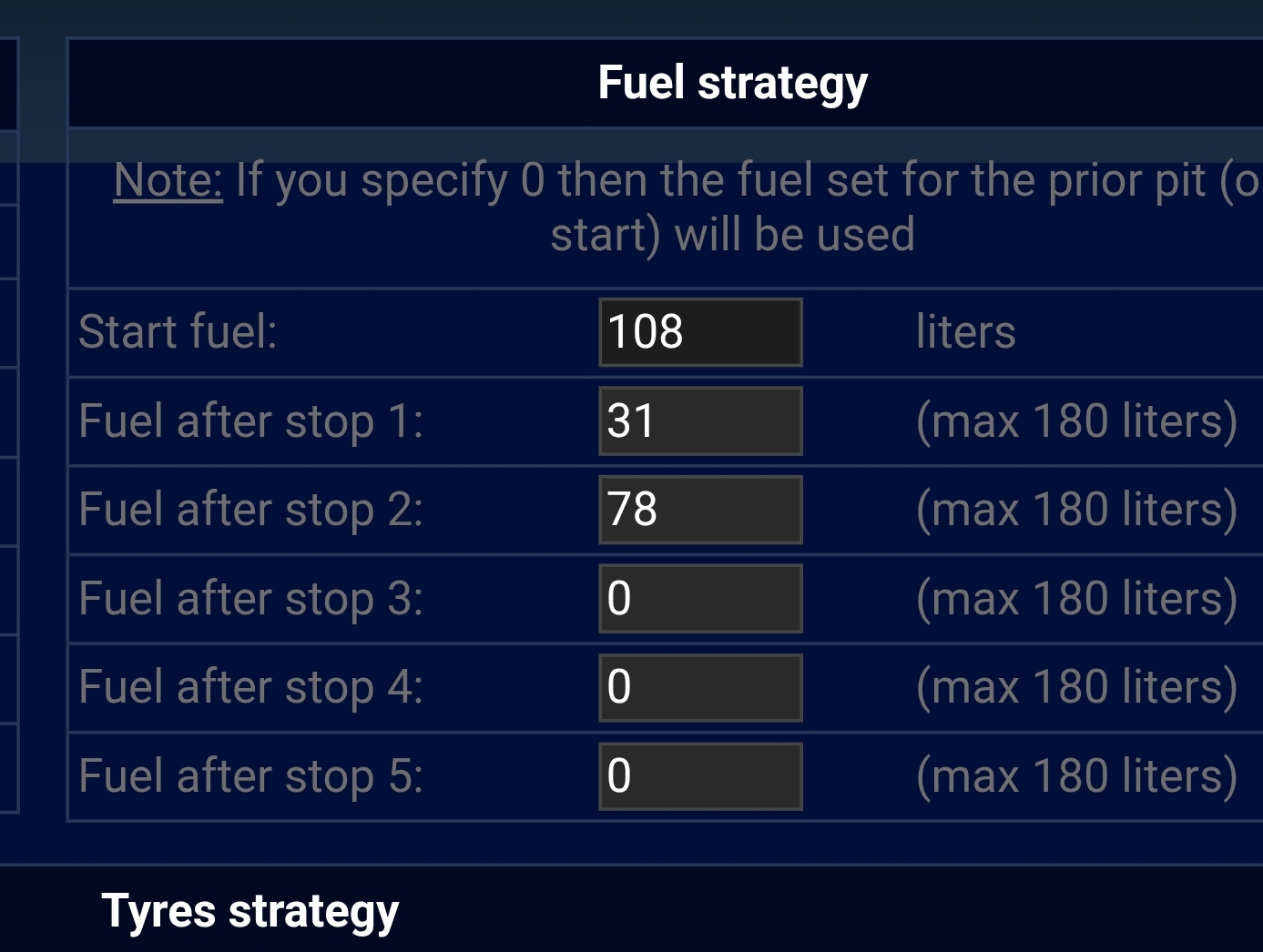Screen dimensions: 1263x952
Task: Tap the Tyres strategy section header
Action: point(250,911)
